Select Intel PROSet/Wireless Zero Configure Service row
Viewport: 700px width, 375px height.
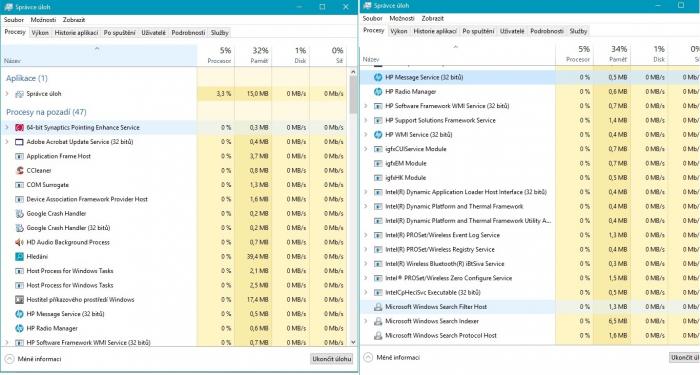point(530,278)
